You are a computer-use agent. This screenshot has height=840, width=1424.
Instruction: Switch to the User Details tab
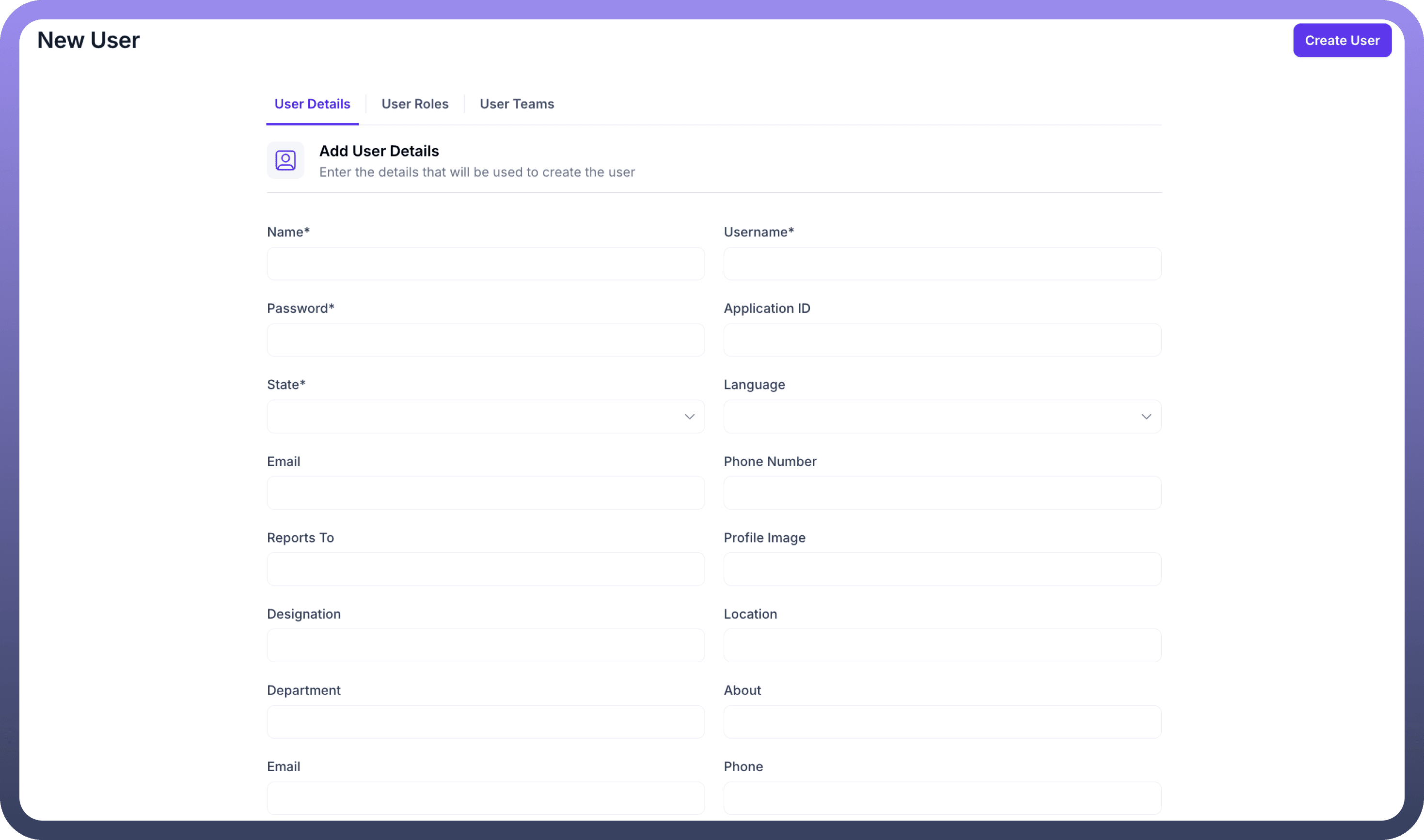click(x=312, y=104)
